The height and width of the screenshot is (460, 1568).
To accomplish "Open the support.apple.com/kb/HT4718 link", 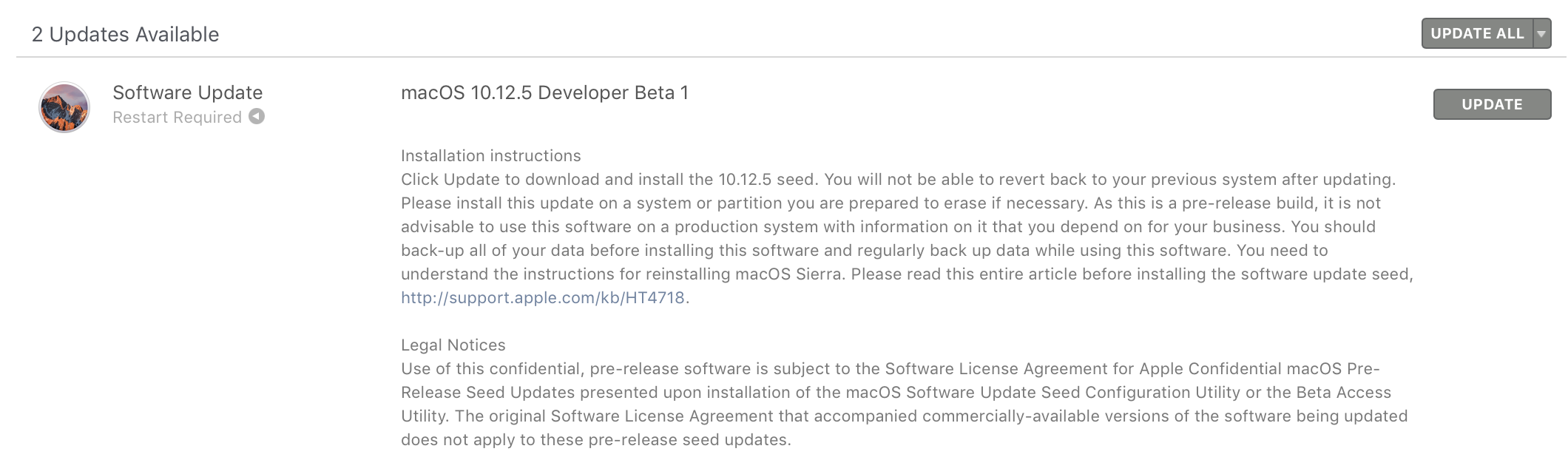I will tap(542, 298).
